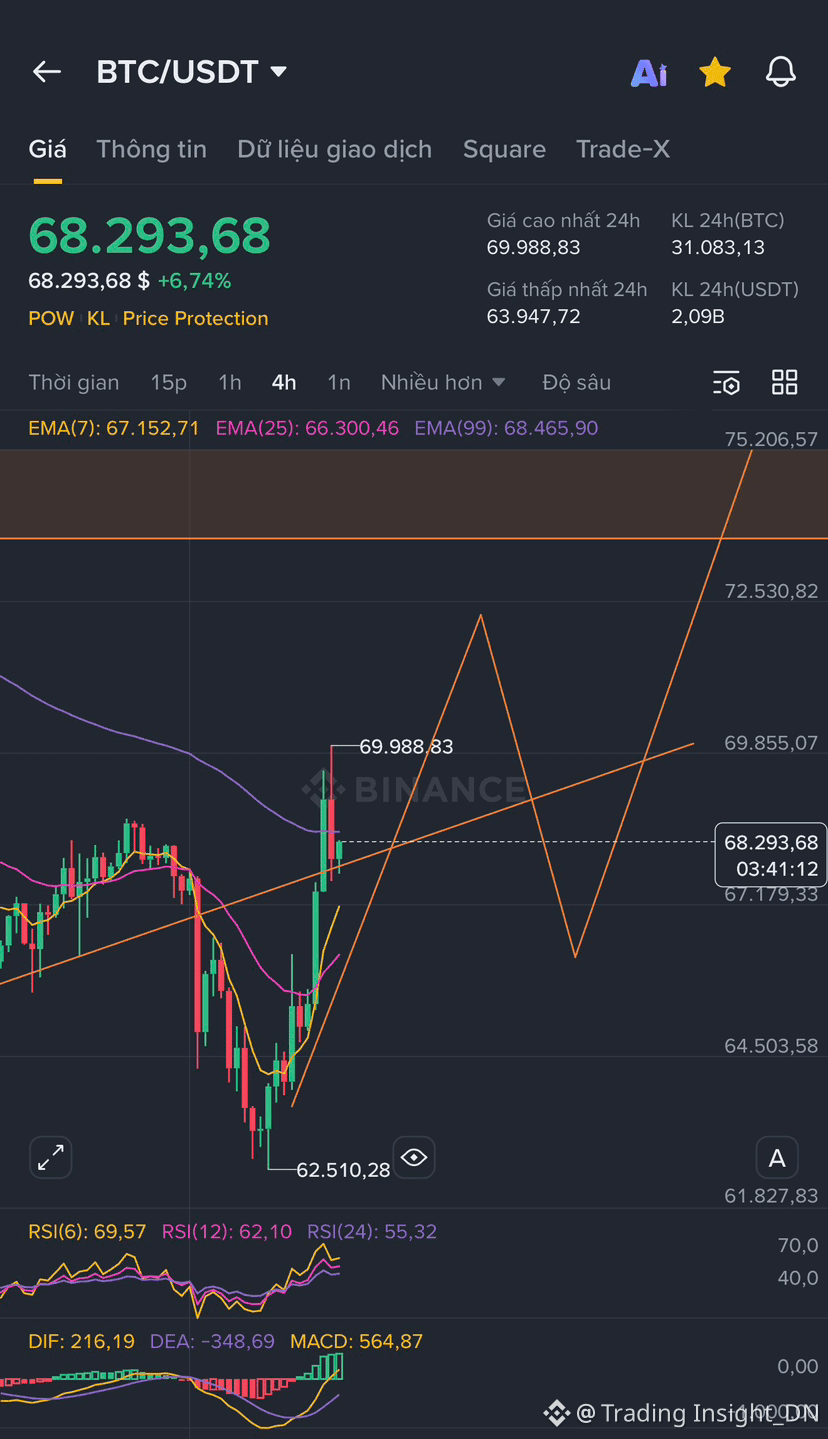Tap the back arrow icon
The width and height of the screenshot is (828, 1439).
point(47,72)
